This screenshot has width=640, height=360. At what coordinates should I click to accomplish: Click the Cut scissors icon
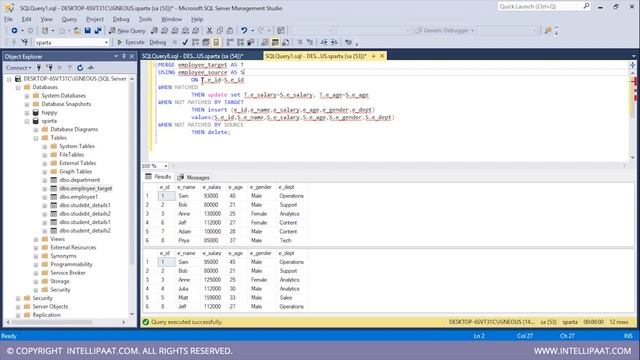click(x=209, y=31)
